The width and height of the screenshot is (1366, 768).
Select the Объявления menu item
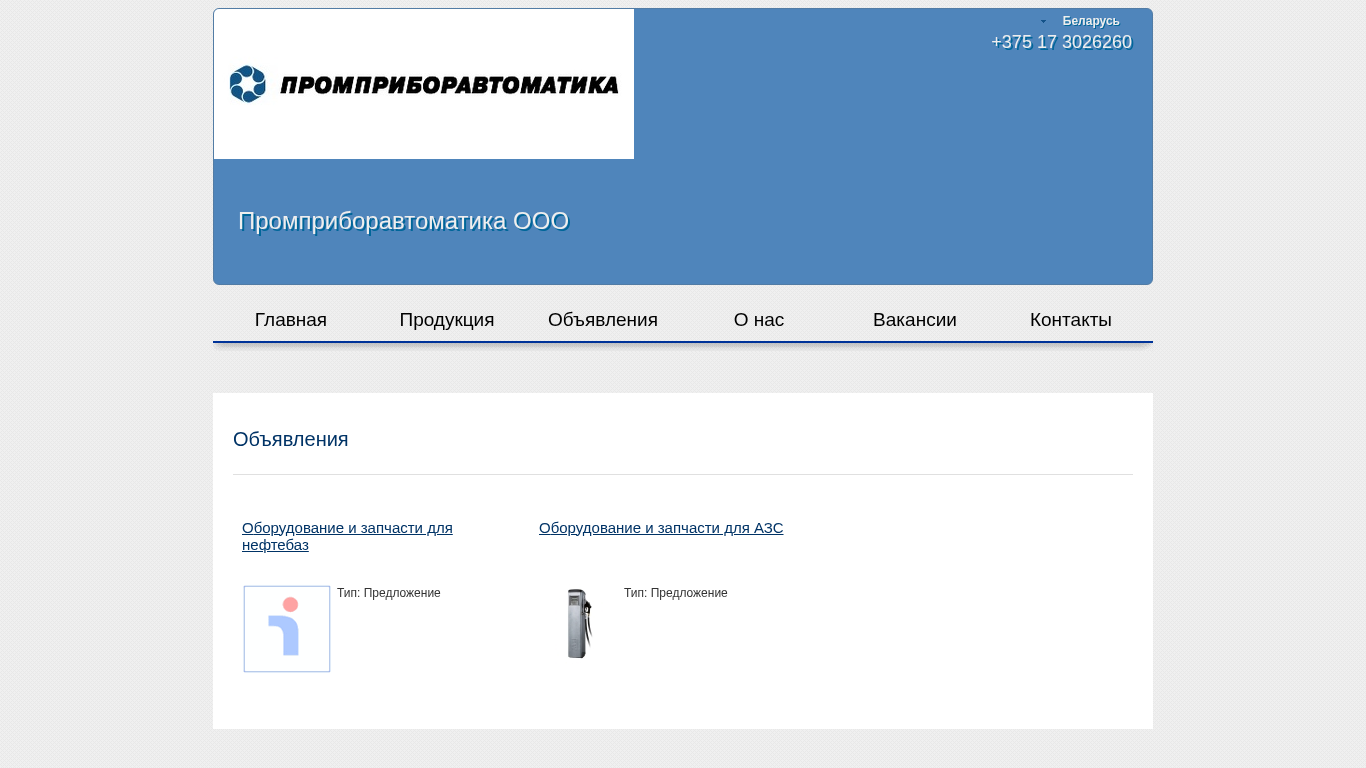point(603,320)
